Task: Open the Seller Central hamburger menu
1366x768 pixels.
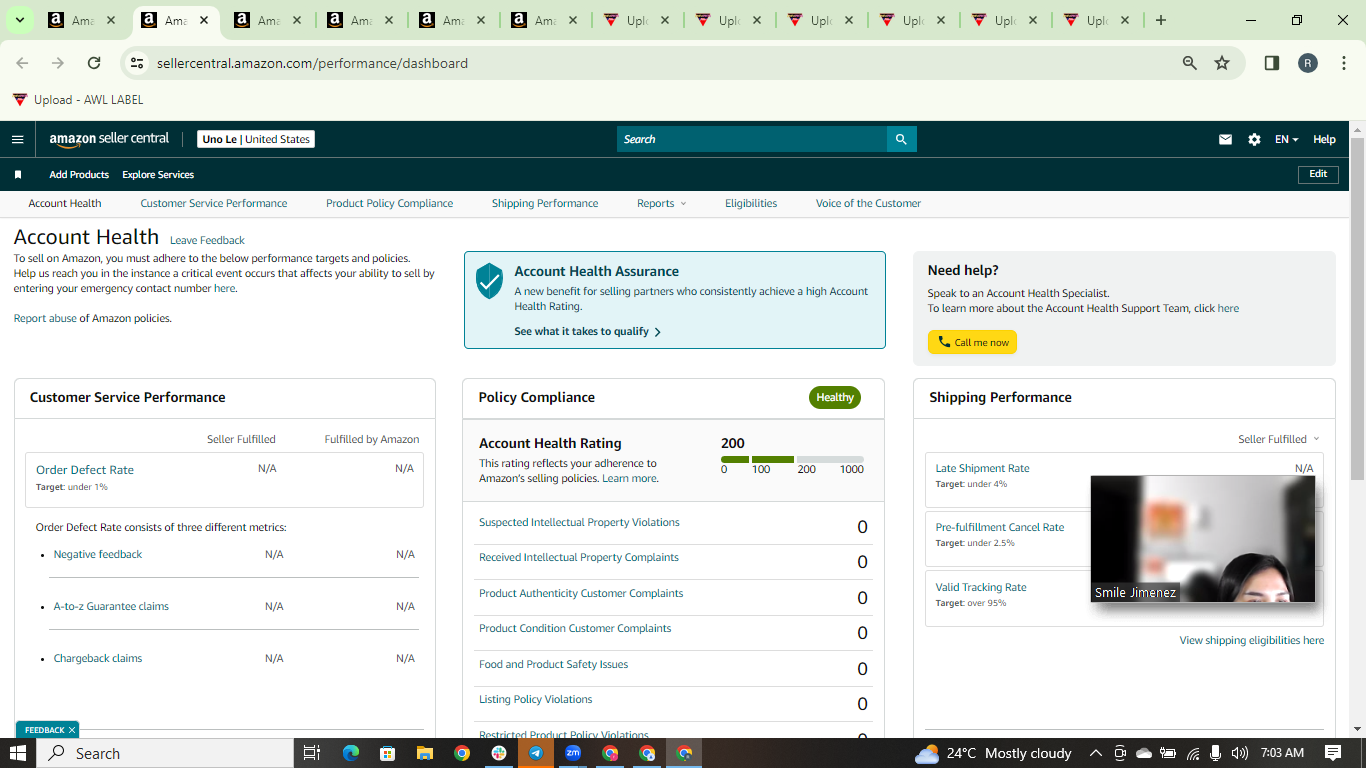Action: click(17, 139)
